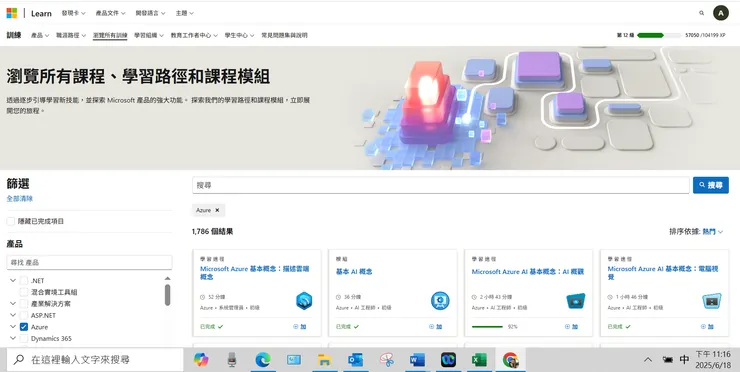Focus the course 搜尋 input field
This screenshot has height=372, width=740.
(x=441, y=185)
